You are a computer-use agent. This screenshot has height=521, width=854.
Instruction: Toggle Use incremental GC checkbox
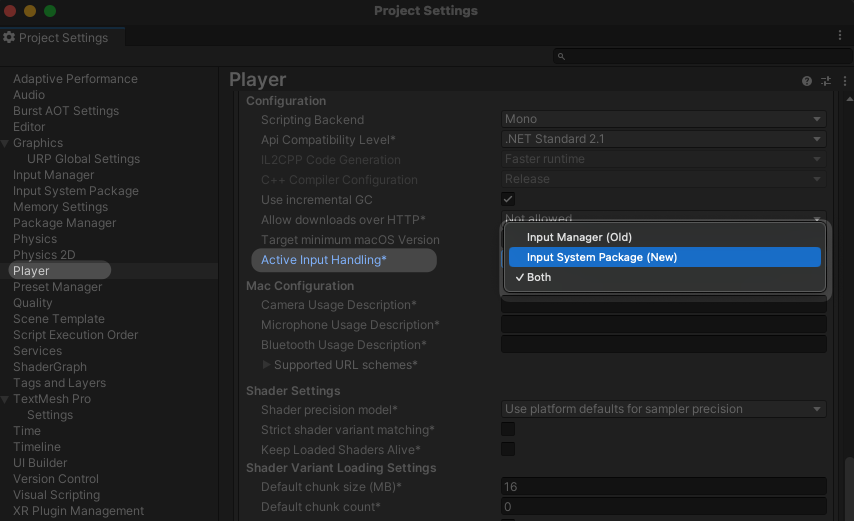pos(508,199)
